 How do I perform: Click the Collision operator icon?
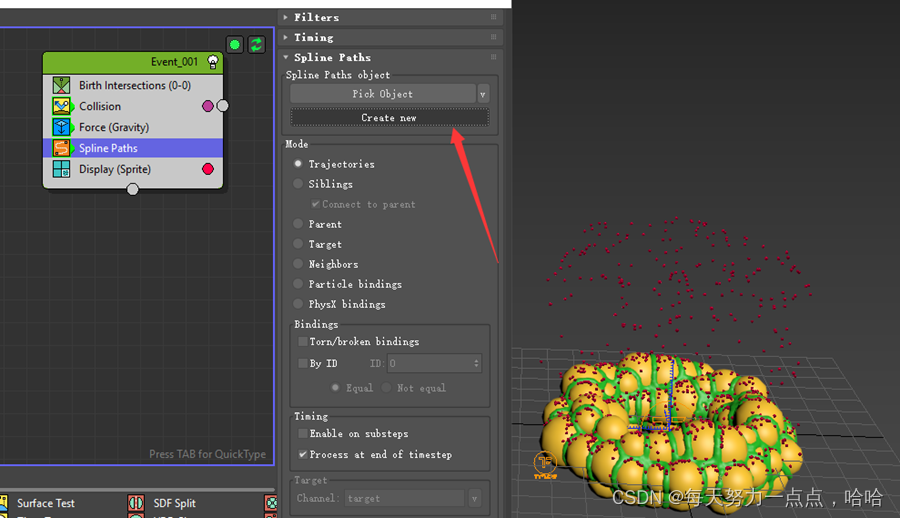click(61, 106)
